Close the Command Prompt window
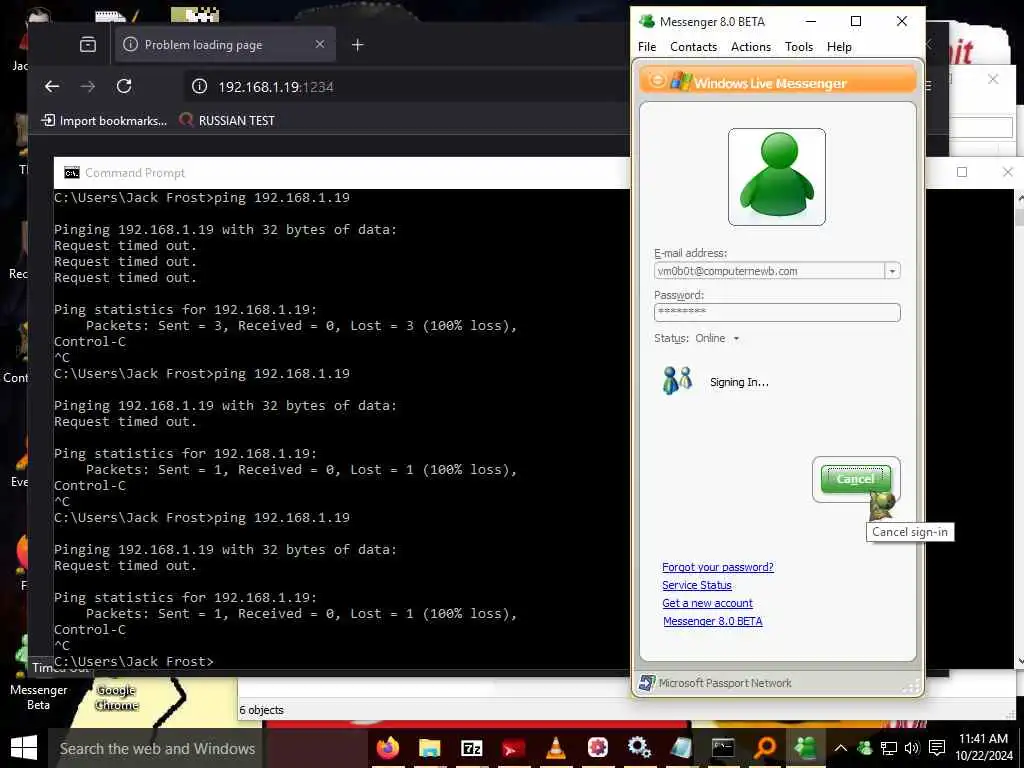The height and width of the screenshot is (768, 1024). pyautogui.click(x=1008, y=172)
